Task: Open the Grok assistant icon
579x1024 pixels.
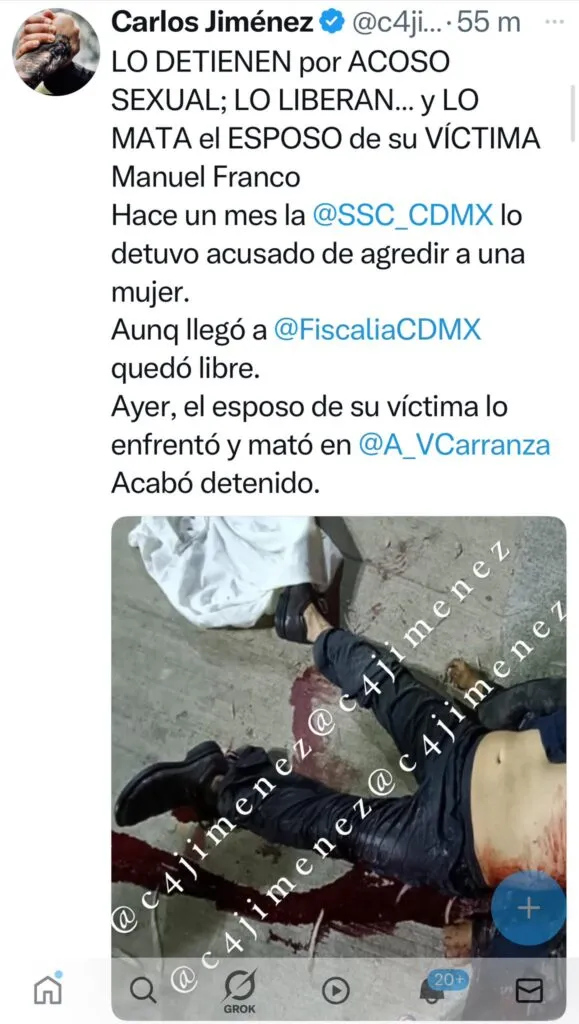Action: (240, 991)
